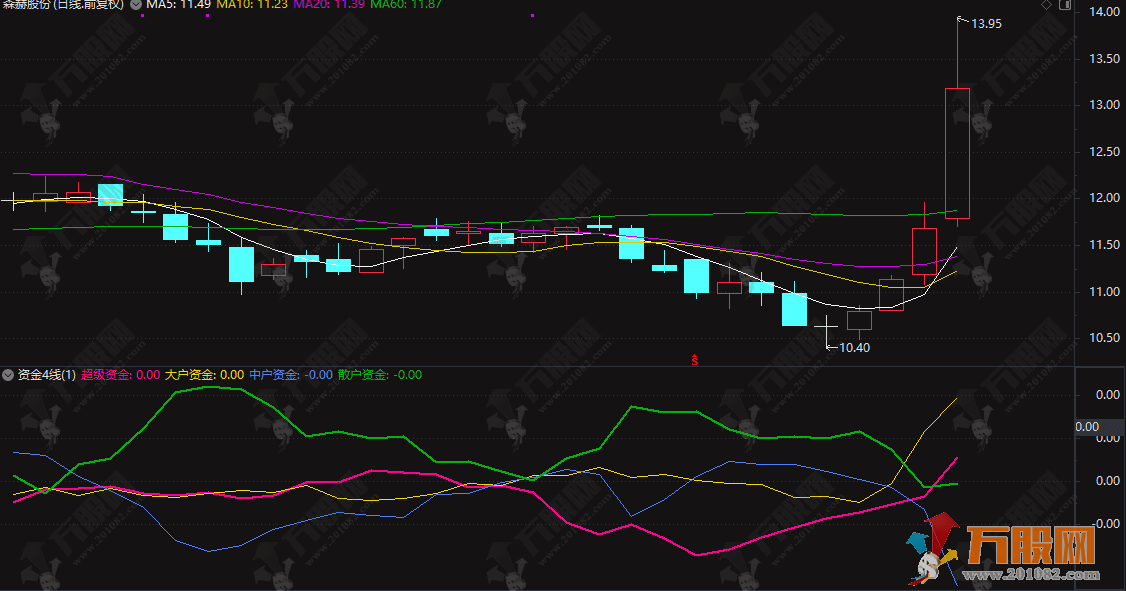Click the red S signal marker

[x=695, y=359]
